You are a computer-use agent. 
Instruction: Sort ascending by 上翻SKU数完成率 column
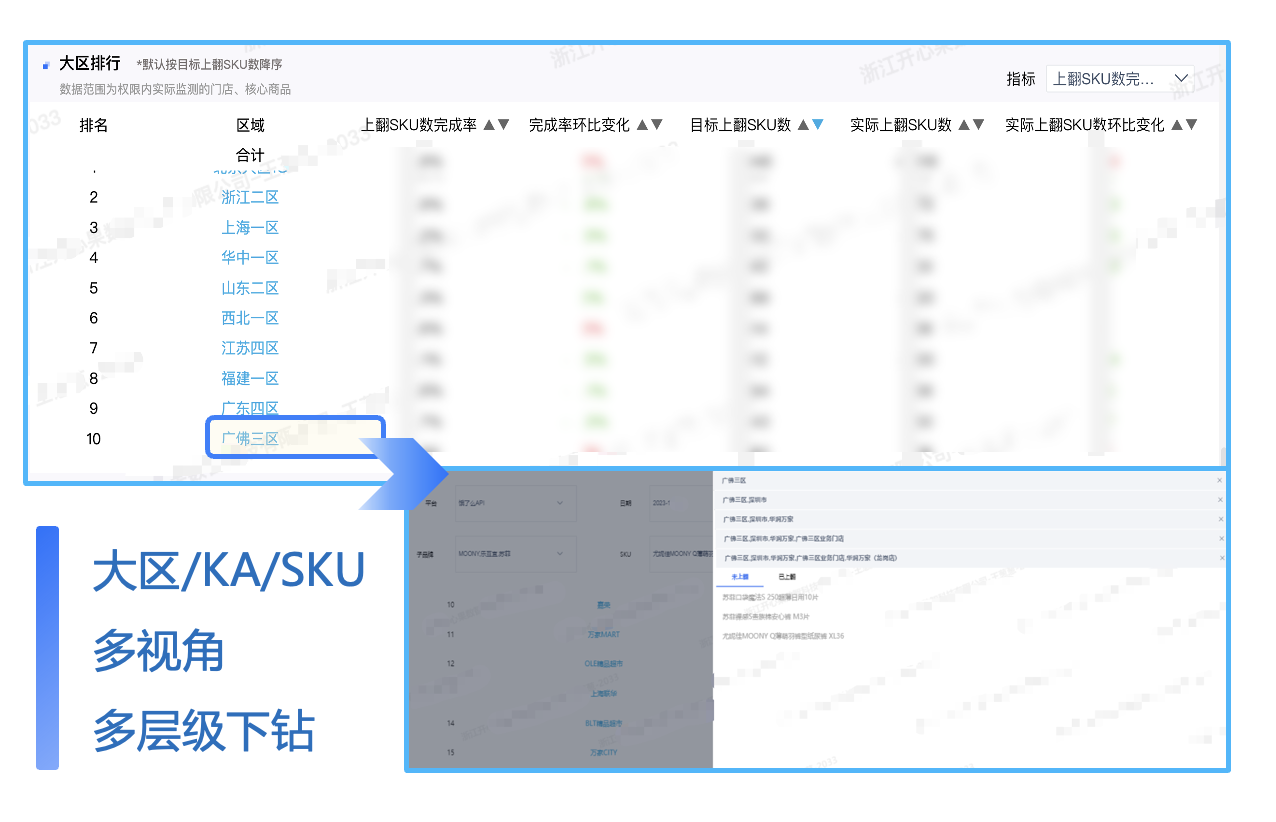(489, 125)
